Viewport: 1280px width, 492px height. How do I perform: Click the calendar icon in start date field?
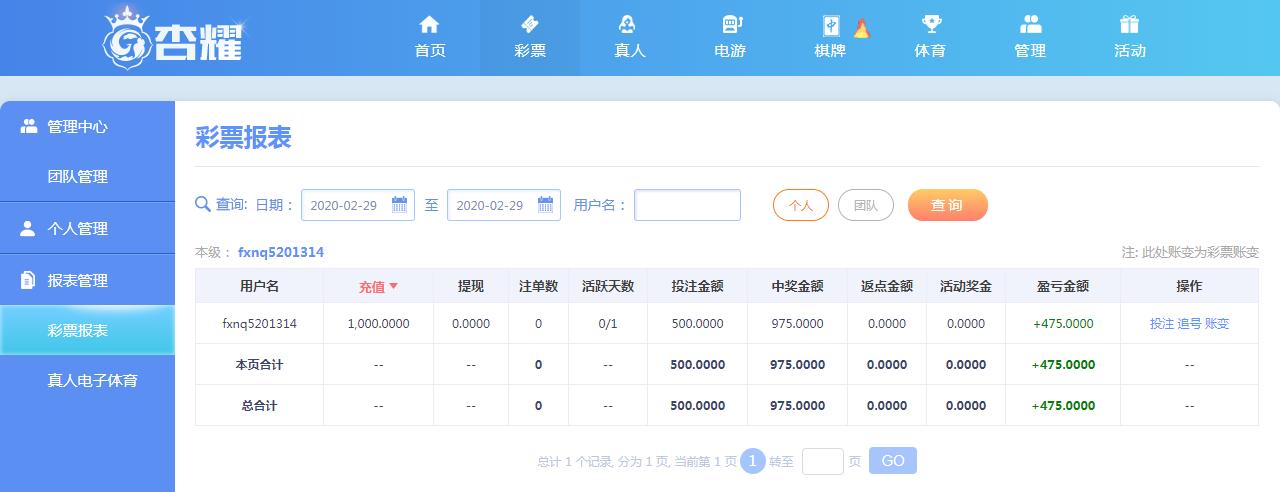click(x=399, y=205)
